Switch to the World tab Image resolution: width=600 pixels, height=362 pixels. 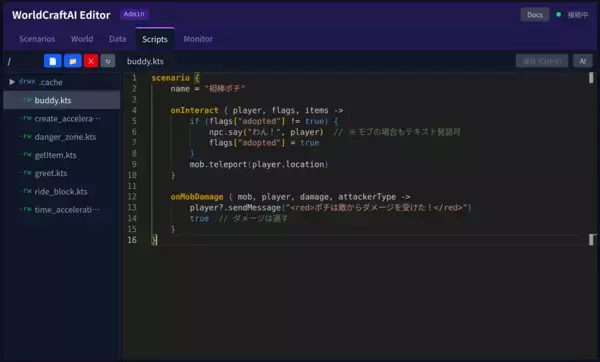(x=82, y=39)
